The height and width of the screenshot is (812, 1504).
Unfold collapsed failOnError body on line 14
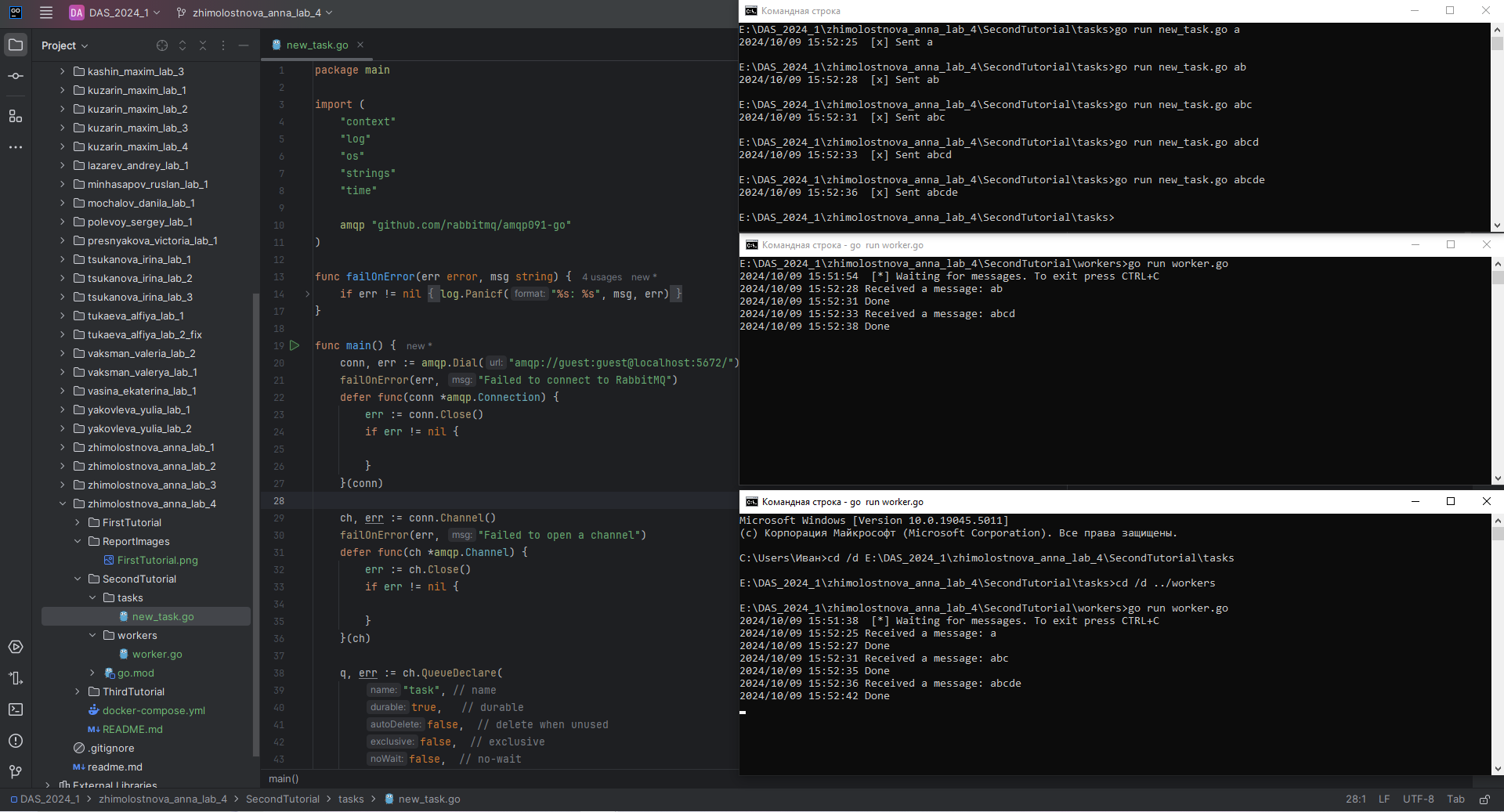pos(307,294)
